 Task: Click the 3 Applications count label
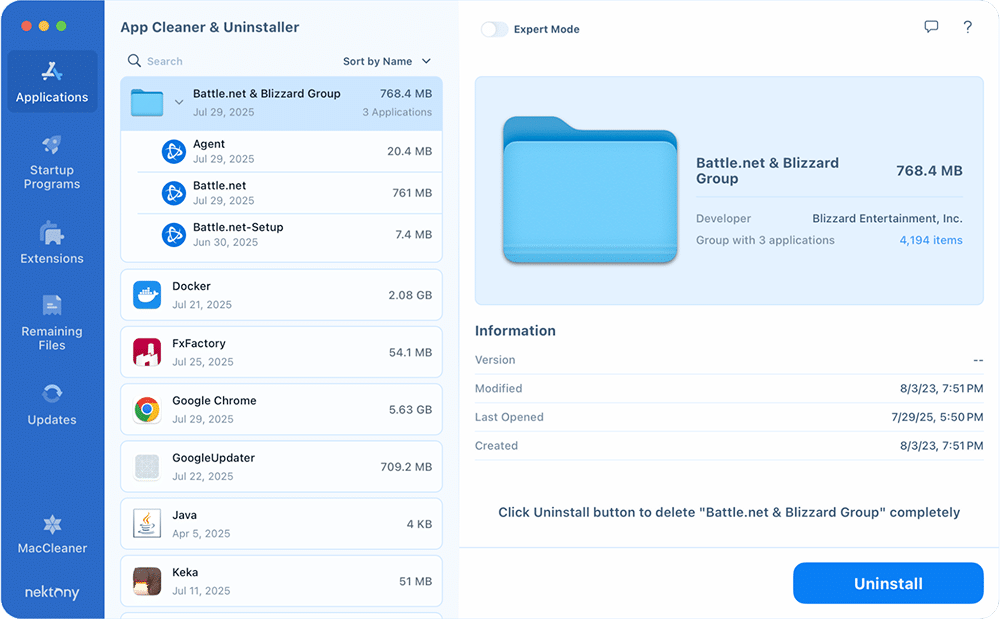click(397, 112)
